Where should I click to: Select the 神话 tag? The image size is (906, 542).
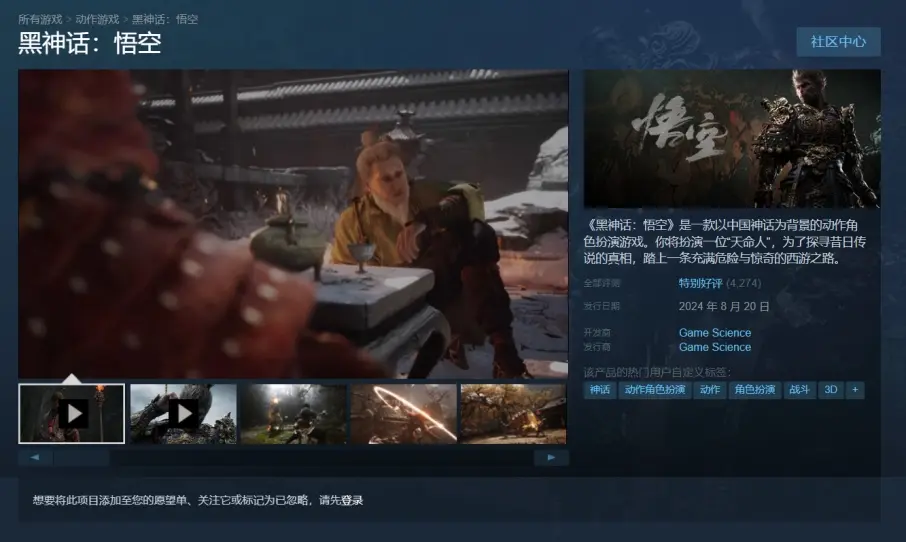(x=600, y=390)
